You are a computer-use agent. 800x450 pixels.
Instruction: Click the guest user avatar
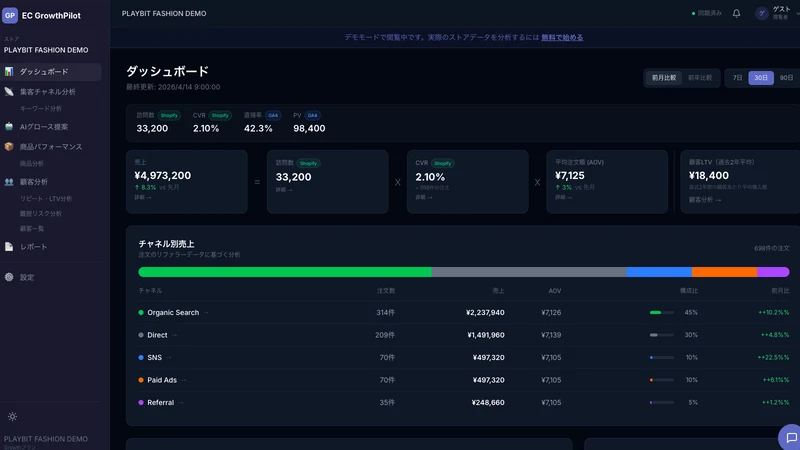(762, 14)
